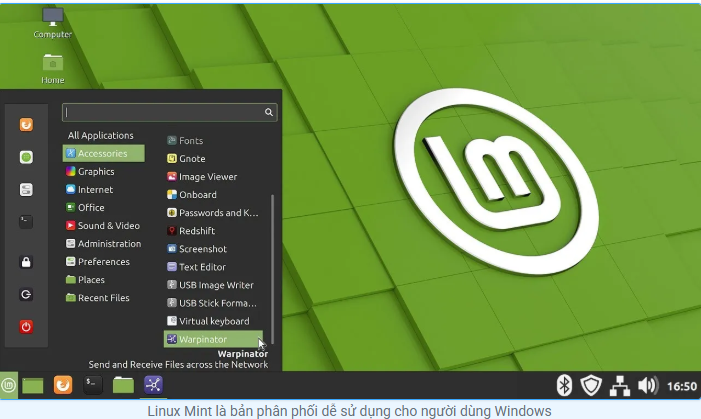Launch USB Stick Formatter
The width and height of the screenshot is (701, 419).
[x=213, y=303]
